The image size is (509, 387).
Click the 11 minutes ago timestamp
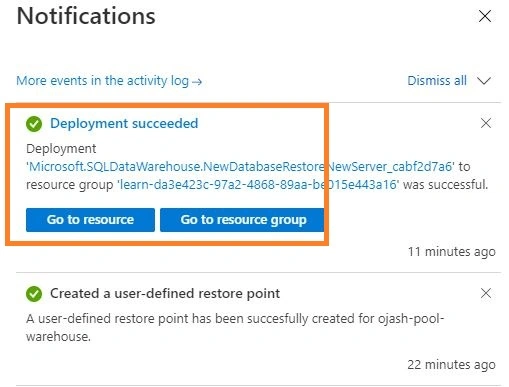point(452,252)
